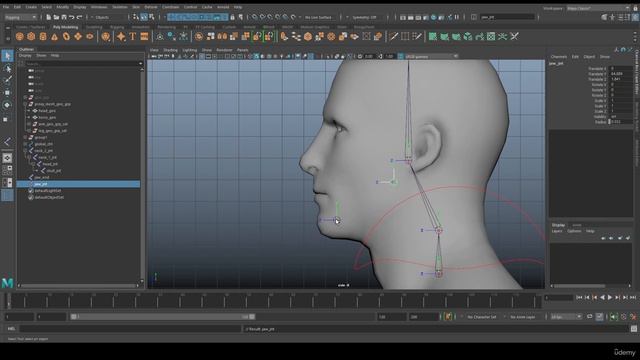Click the polygon cylinder shelf icon
The image size is (640, 360).
click(x=43, y=37)
